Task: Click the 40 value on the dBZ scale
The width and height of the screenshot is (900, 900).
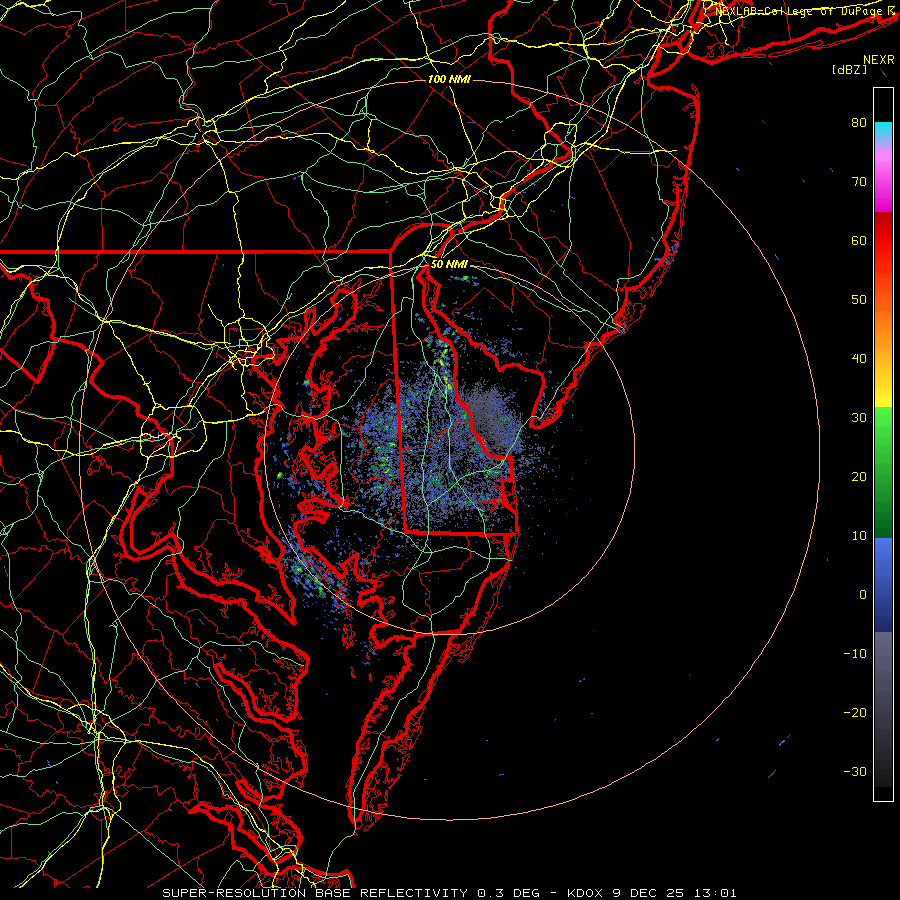Action: (x=859, y=359)
